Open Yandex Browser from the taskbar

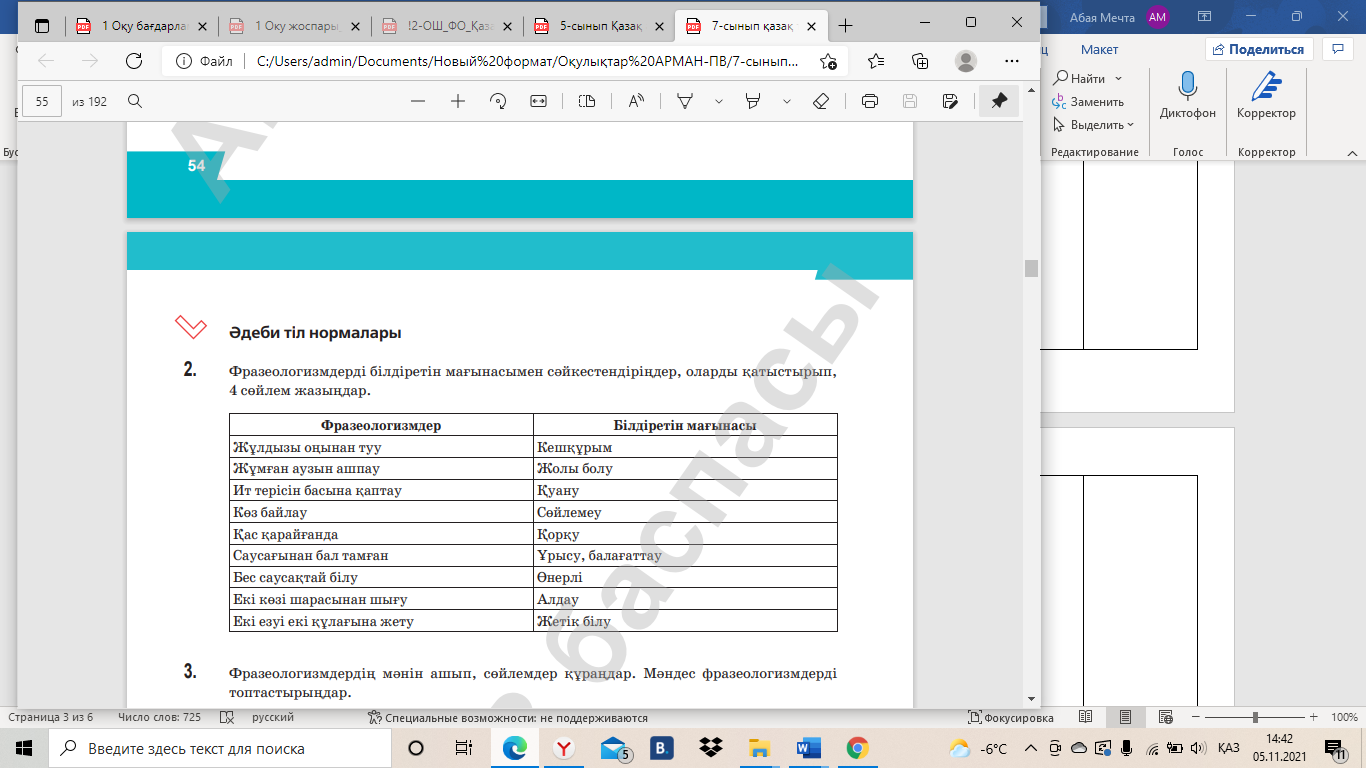[x=564, y=748]
